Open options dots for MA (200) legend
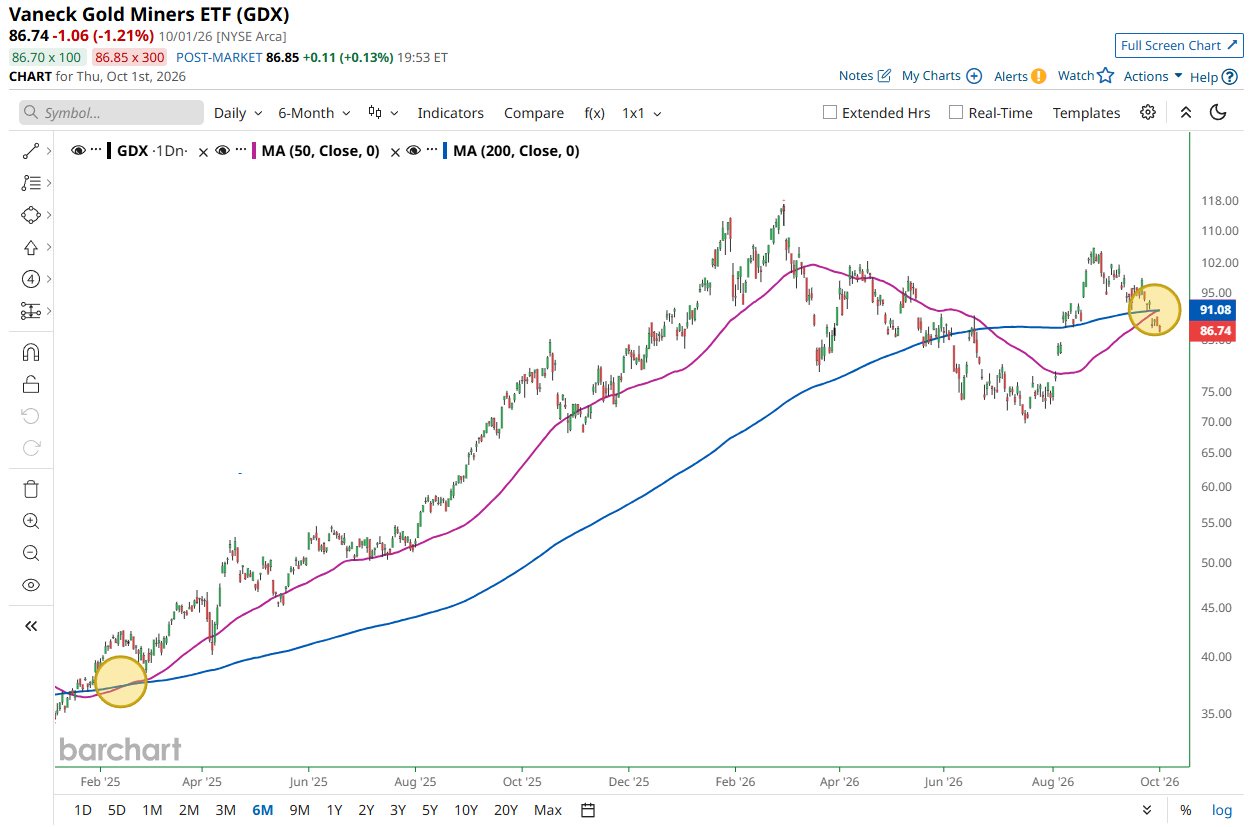 [433, 151]
